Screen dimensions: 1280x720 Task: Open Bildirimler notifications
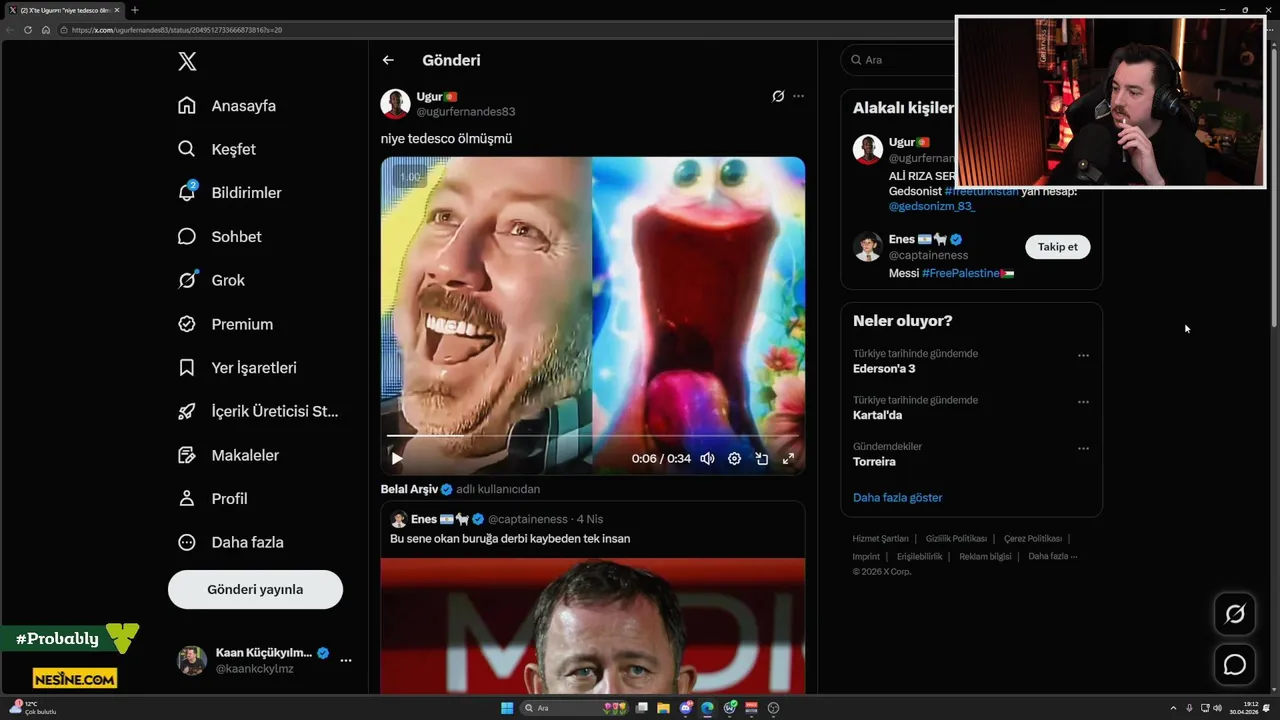(229, 193)
